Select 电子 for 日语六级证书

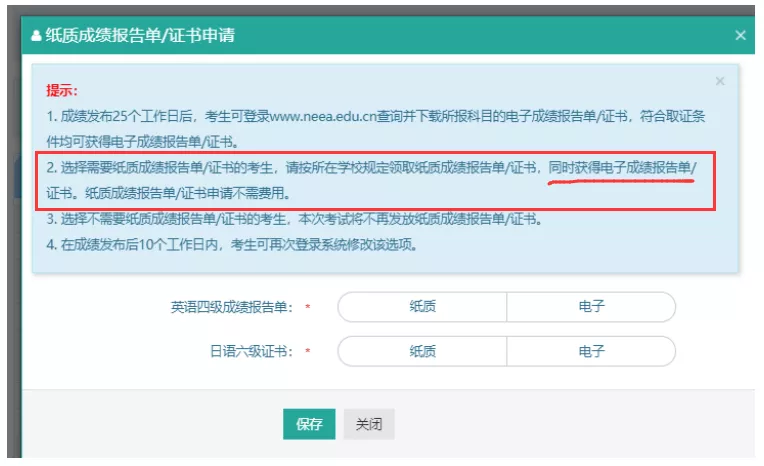pyautogui.click(x=591, y=351)
